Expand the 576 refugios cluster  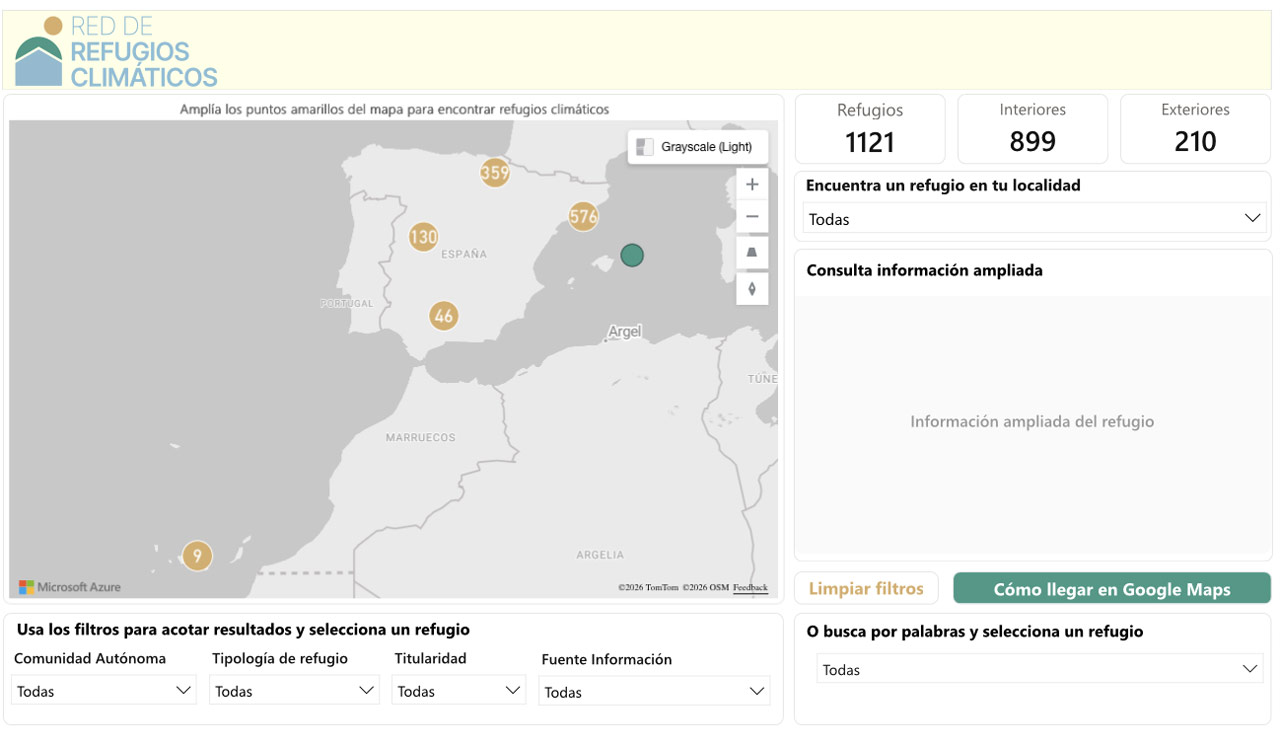[583, 216]
